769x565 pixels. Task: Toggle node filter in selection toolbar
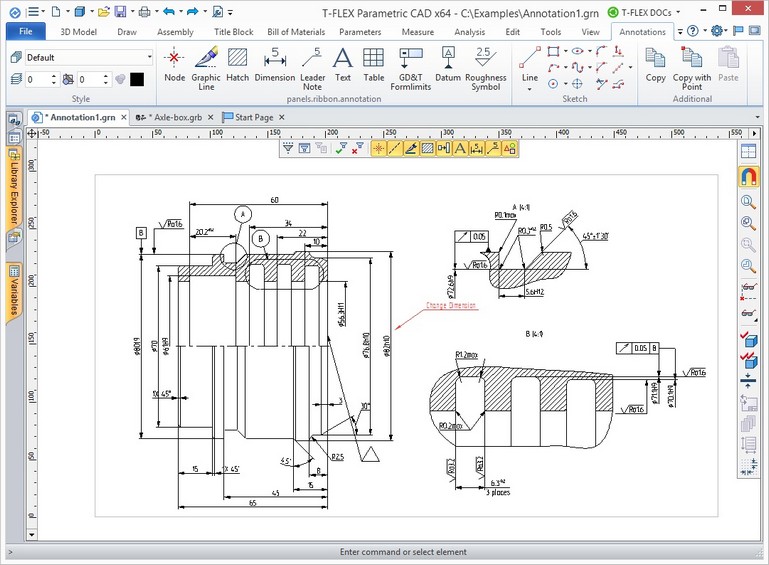(379, 149)
